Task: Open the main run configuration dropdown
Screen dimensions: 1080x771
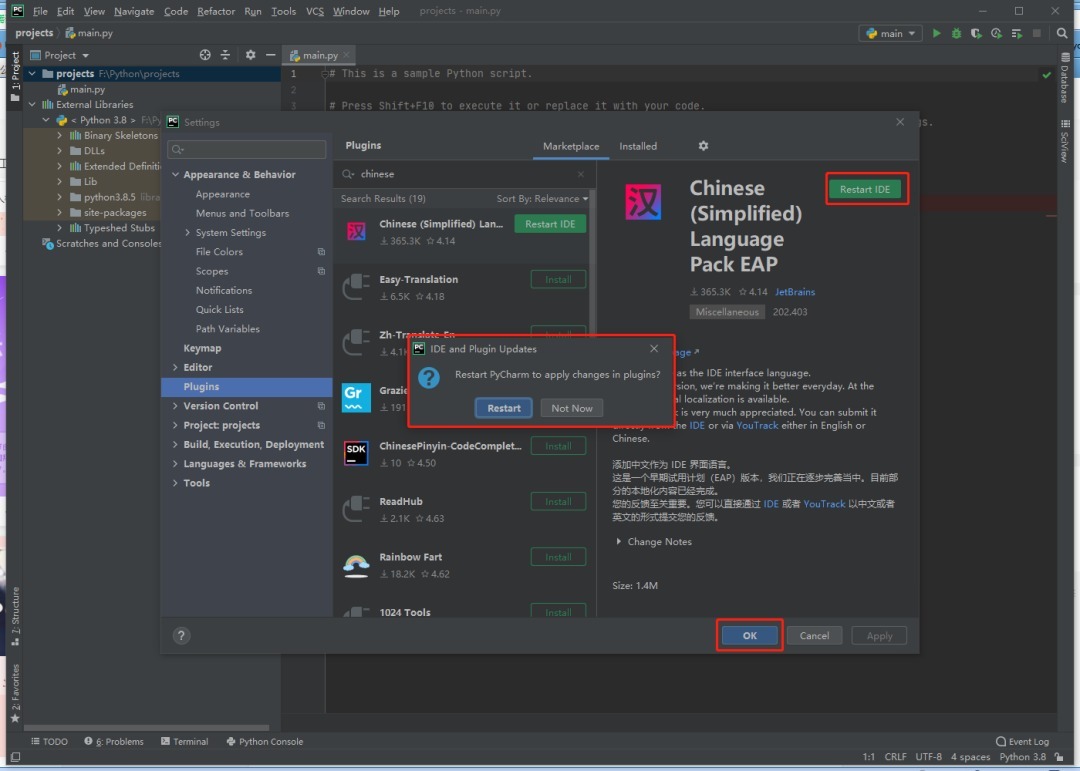Action: [x=890, y=32]
